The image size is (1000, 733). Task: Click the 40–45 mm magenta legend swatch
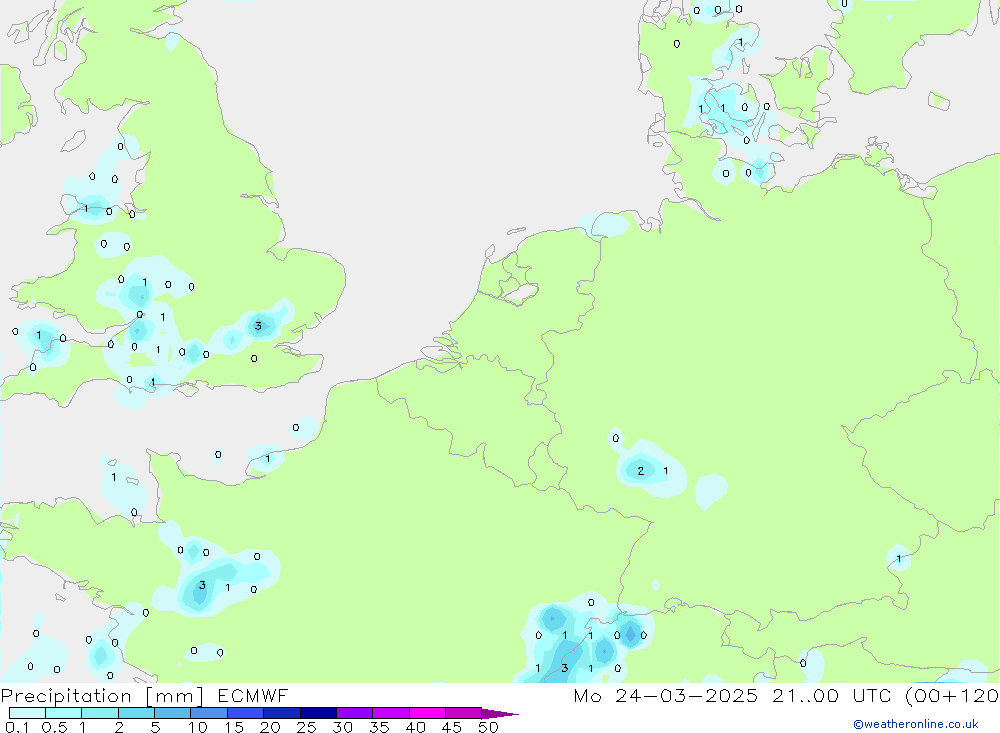point(427,713)
